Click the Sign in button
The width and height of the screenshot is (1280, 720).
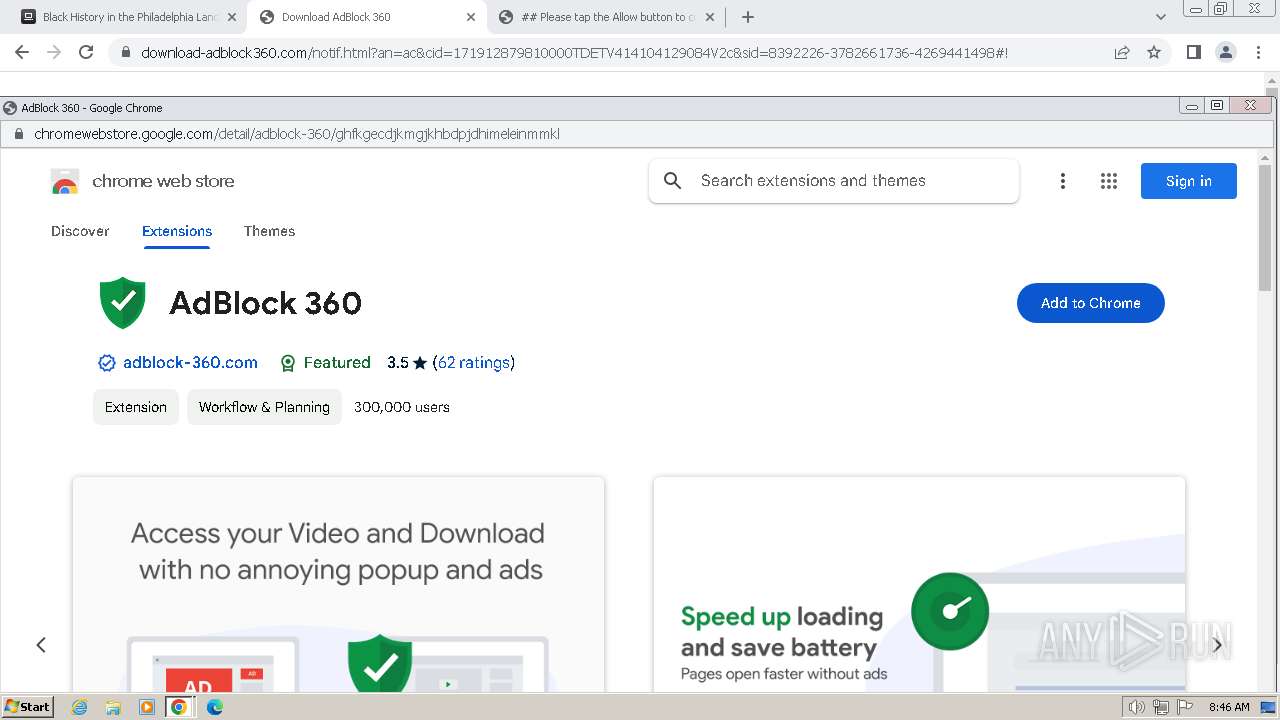(x=1189, y=181)
